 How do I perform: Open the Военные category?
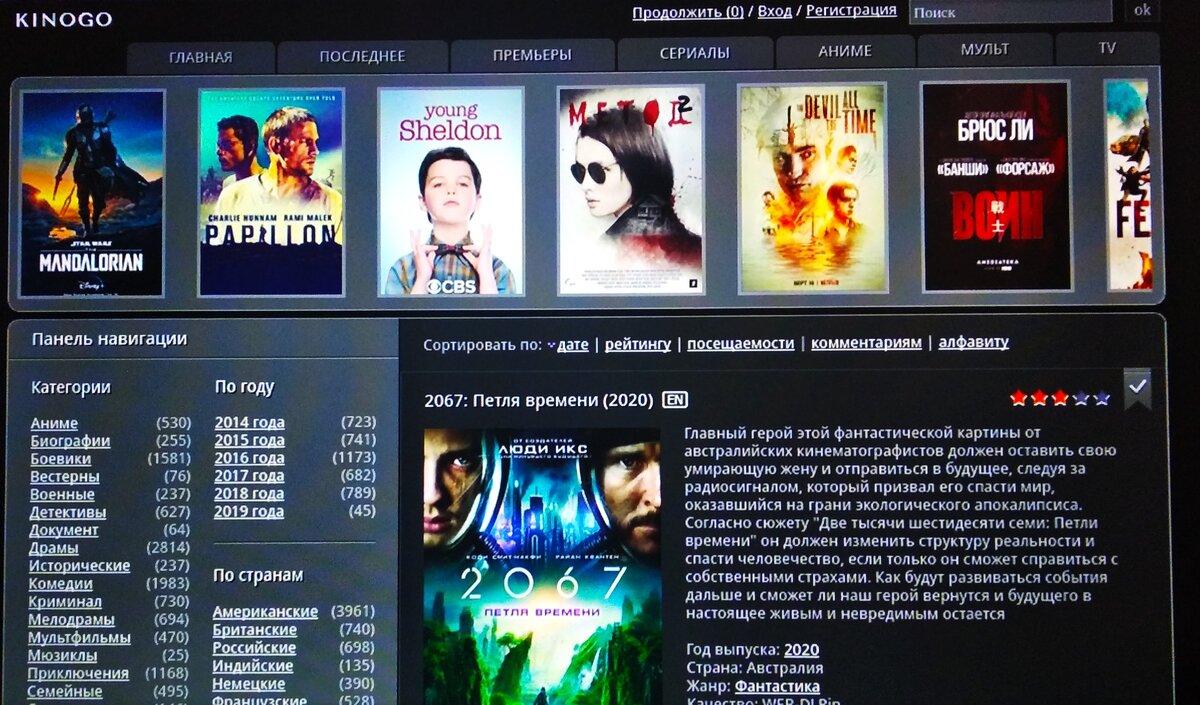pos(62,495)
